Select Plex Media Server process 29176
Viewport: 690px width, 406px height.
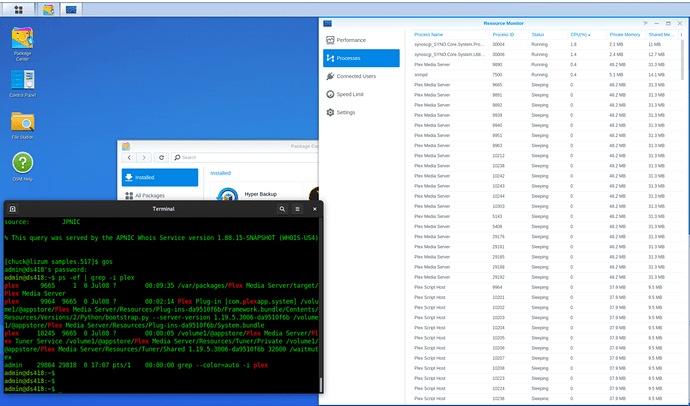click(546, 237)
